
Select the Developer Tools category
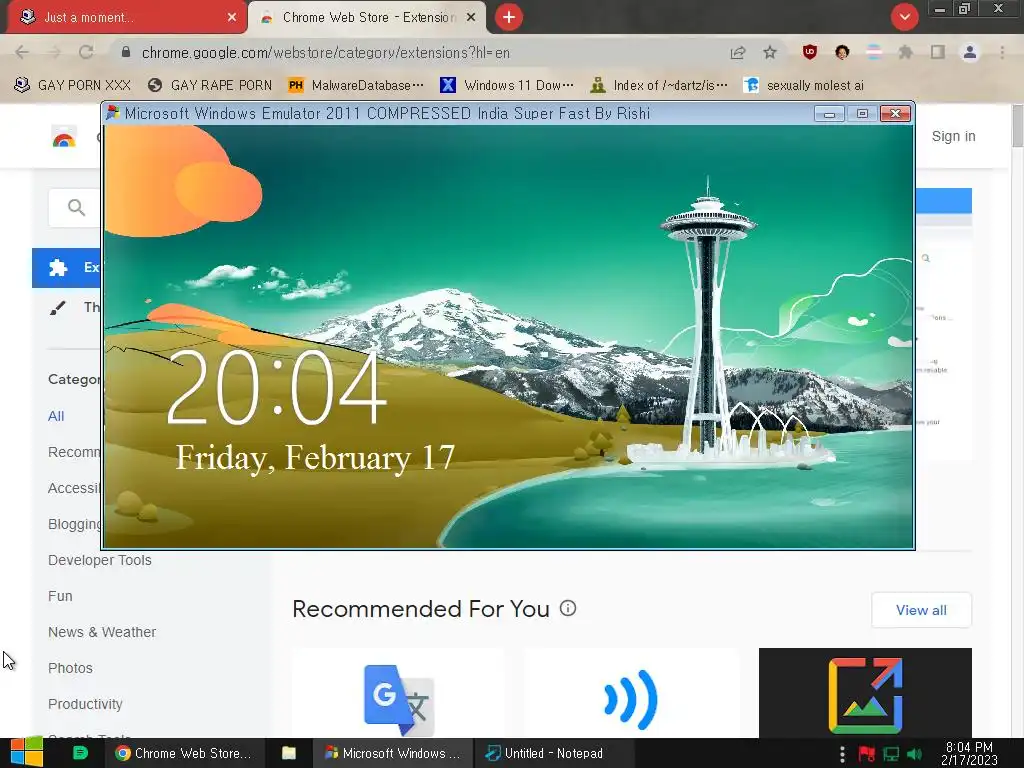[x=100, y=560]
